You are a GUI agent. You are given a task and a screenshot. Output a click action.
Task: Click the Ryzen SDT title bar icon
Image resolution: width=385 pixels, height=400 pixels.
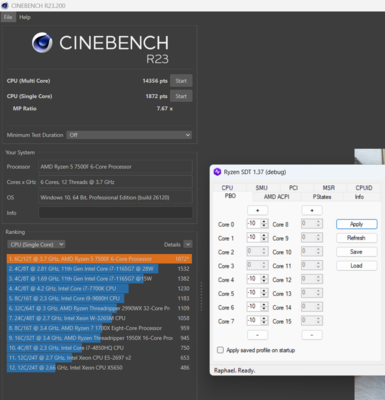pyautogui.click(x=217, y=172)
